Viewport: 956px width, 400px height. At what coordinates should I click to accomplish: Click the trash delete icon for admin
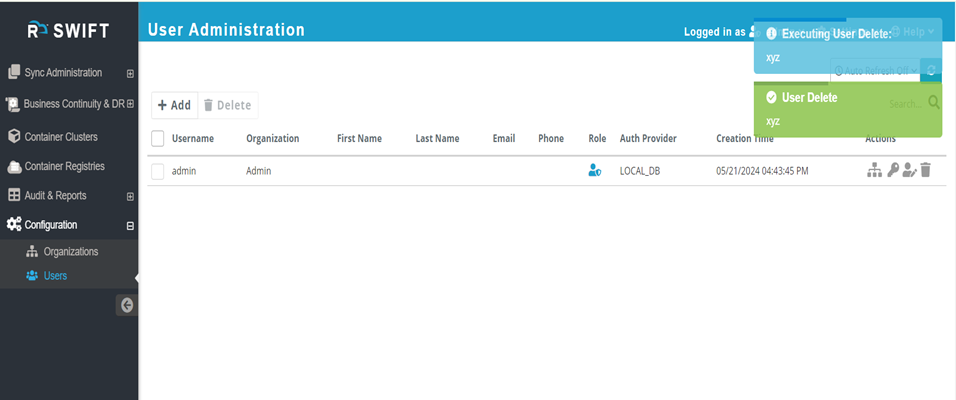(x=926, y=170)
